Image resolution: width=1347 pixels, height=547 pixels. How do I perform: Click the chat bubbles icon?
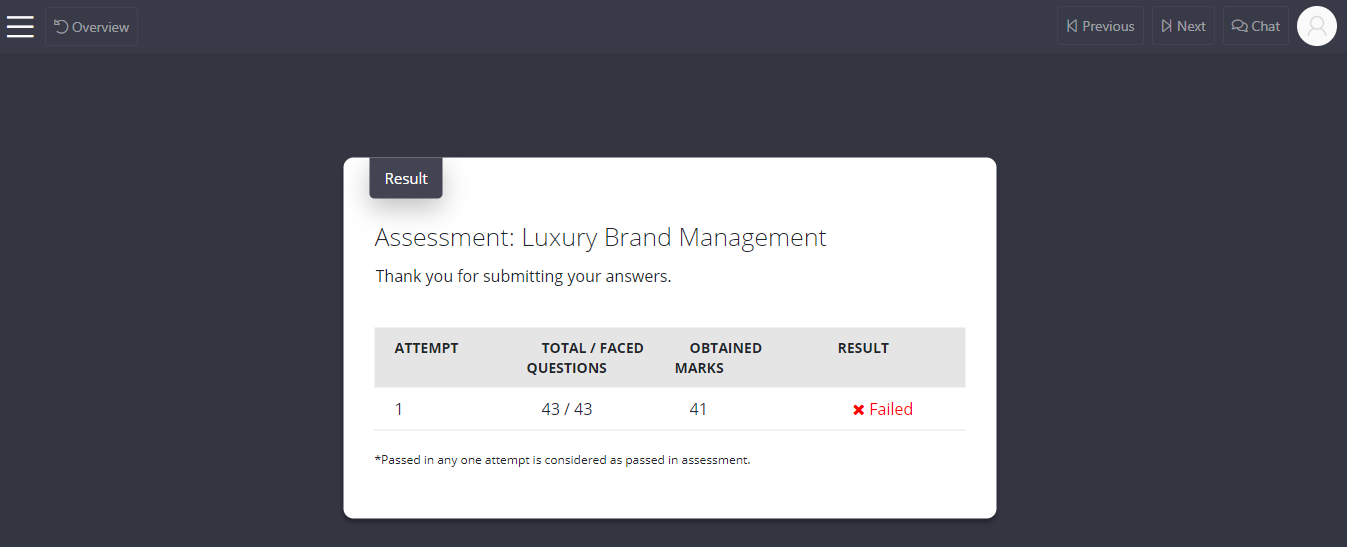click(x=1239, y=26)
